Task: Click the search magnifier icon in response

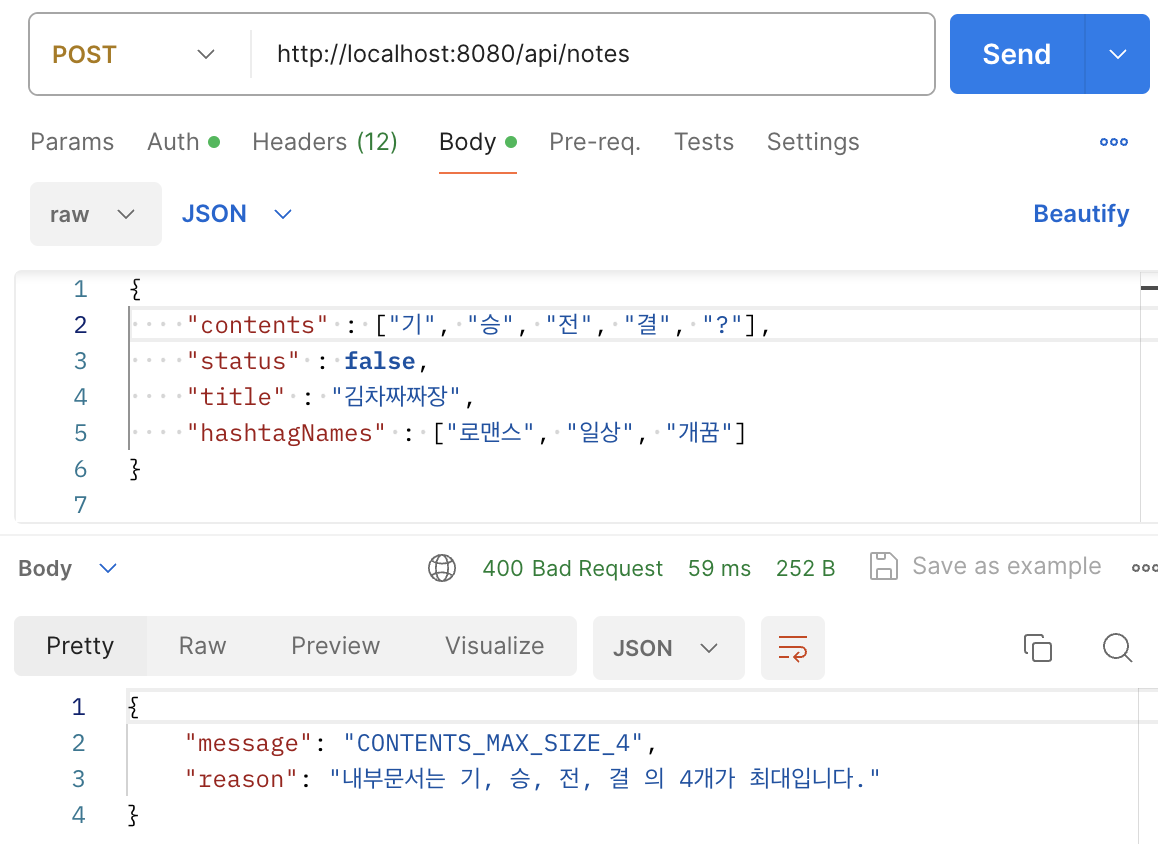Action: 1117,648
